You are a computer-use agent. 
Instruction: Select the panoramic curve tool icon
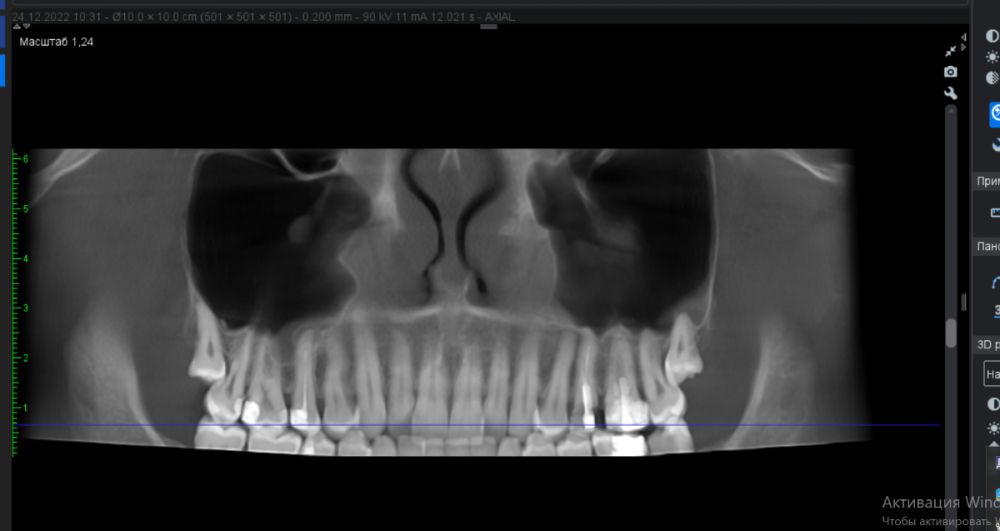(994, 281)
